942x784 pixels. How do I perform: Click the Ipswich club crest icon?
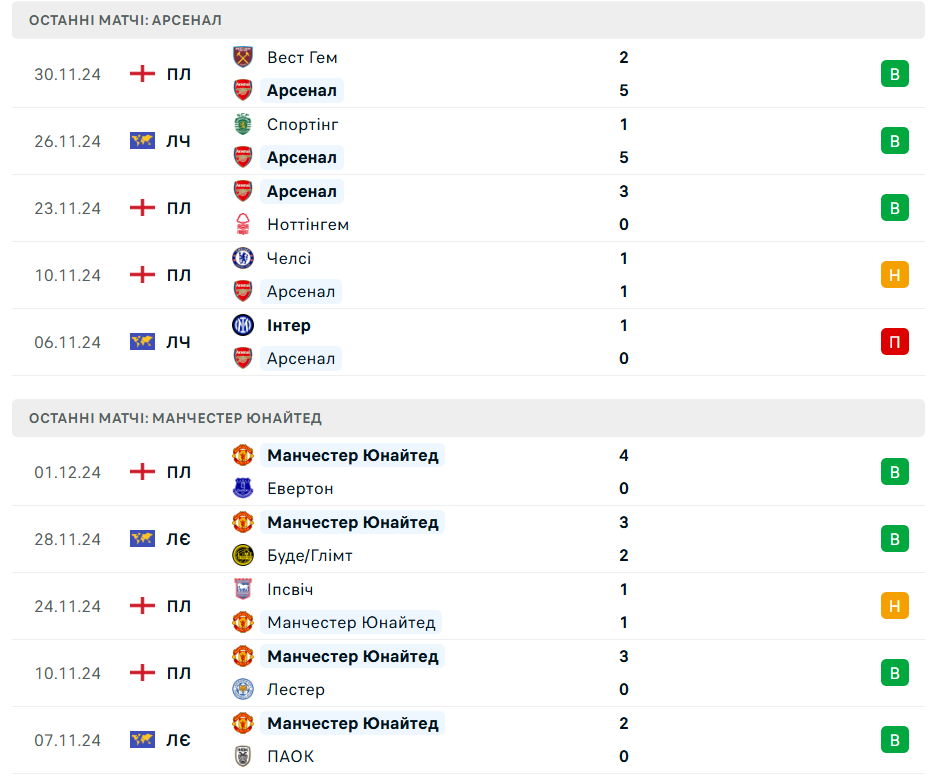point(243,589)
